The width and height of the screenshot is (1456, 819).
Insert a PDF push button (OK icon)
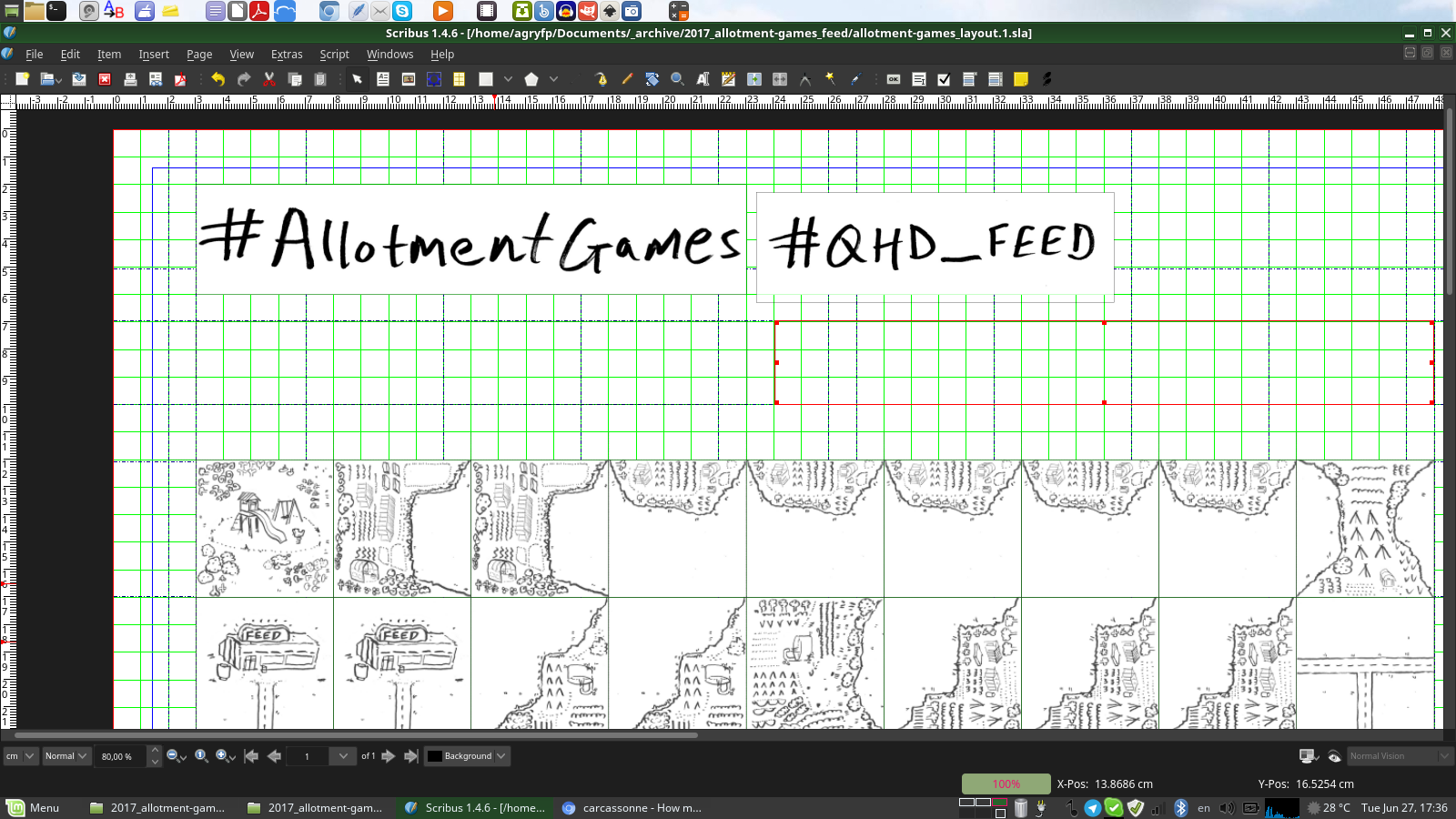point(894,79)
